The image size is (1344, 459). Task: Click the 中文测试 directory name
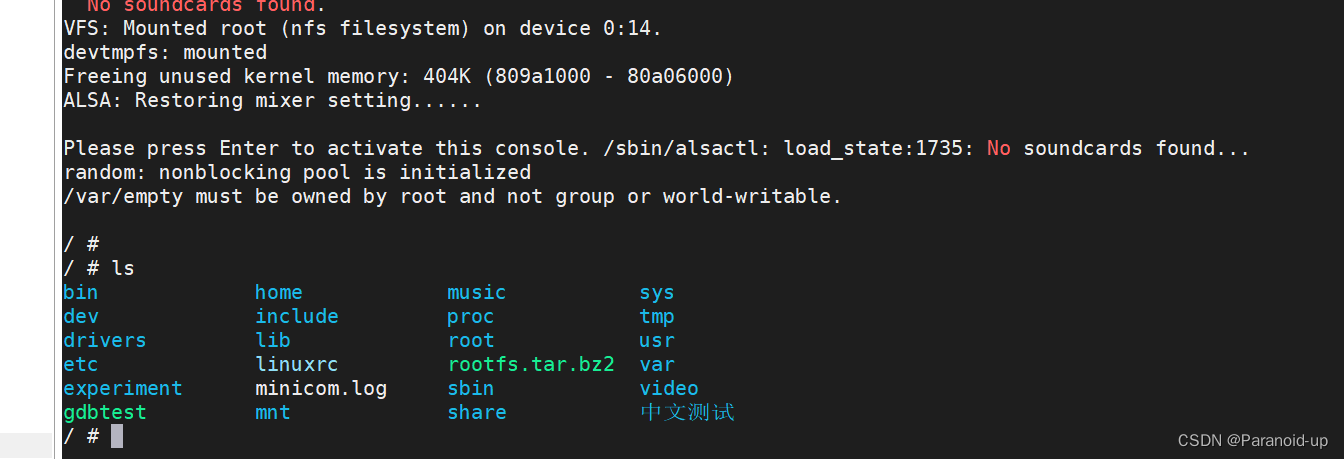click(x=687, y=412)
